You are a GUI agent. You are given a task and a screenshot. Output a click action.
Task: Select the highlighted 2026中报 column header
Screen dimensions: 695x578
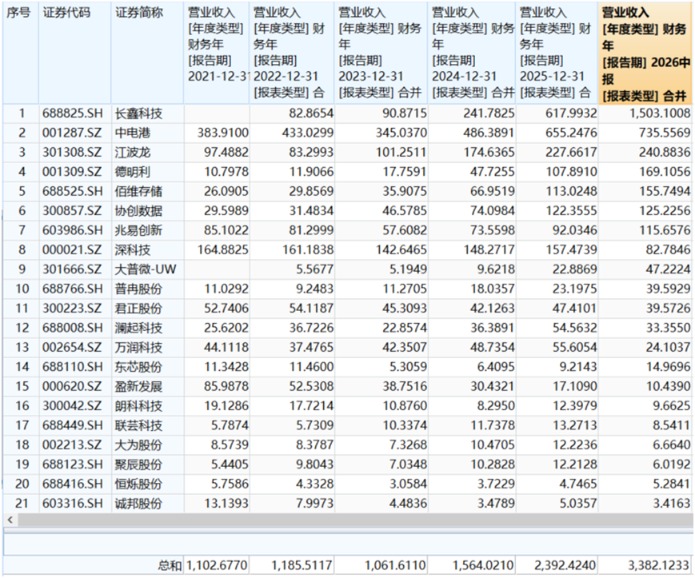coord(645,54)
